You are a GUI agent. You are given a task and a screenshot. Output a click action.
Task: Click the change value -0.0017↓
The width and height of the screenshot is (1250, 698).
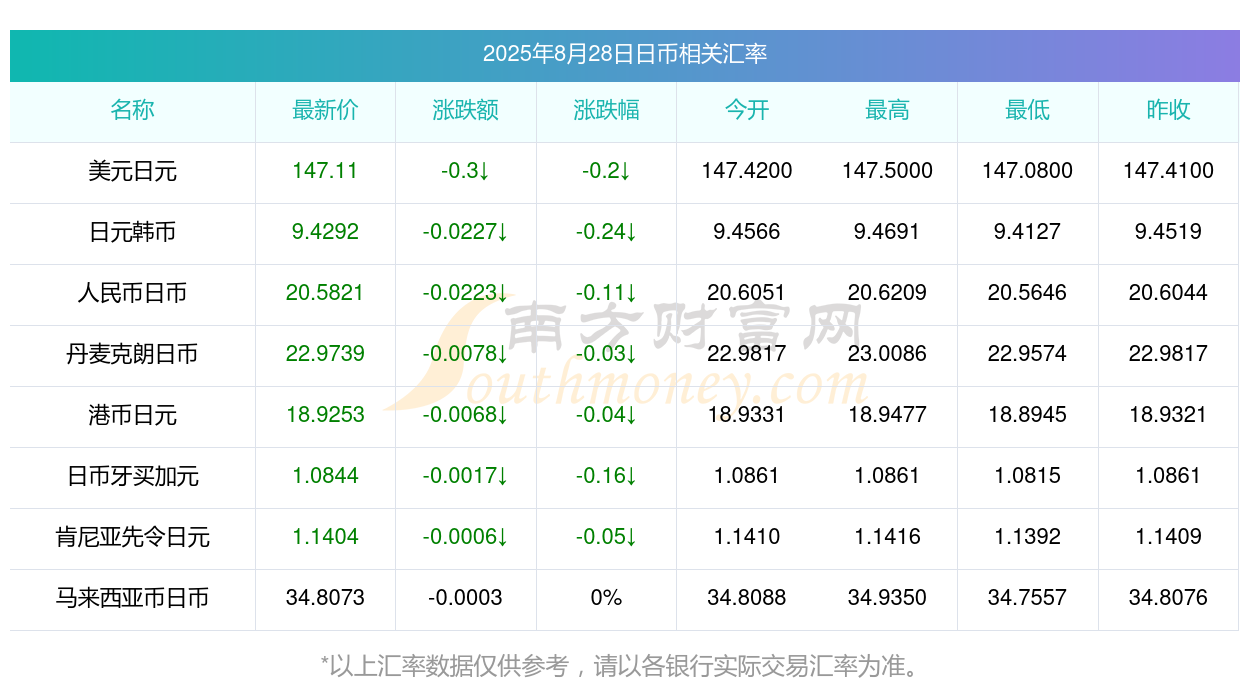coord(466,476)
